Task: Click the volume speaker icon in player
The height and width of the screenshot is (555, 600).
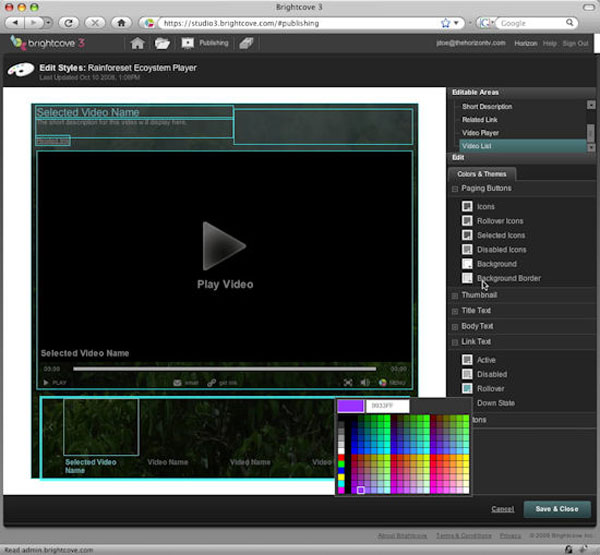Action: [365, 382]
